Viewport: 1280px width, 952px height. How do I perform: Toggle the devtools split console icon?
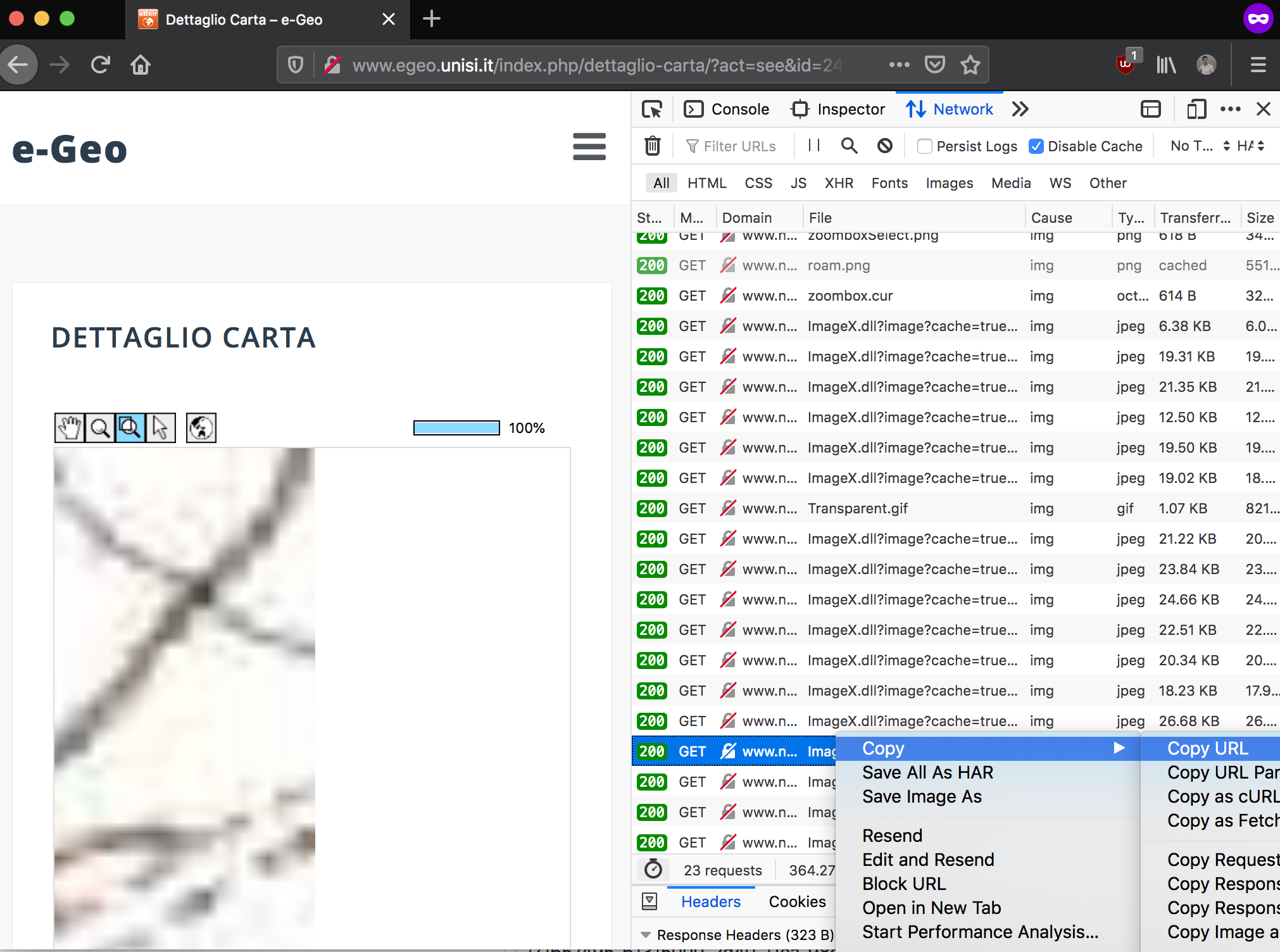1150,110
